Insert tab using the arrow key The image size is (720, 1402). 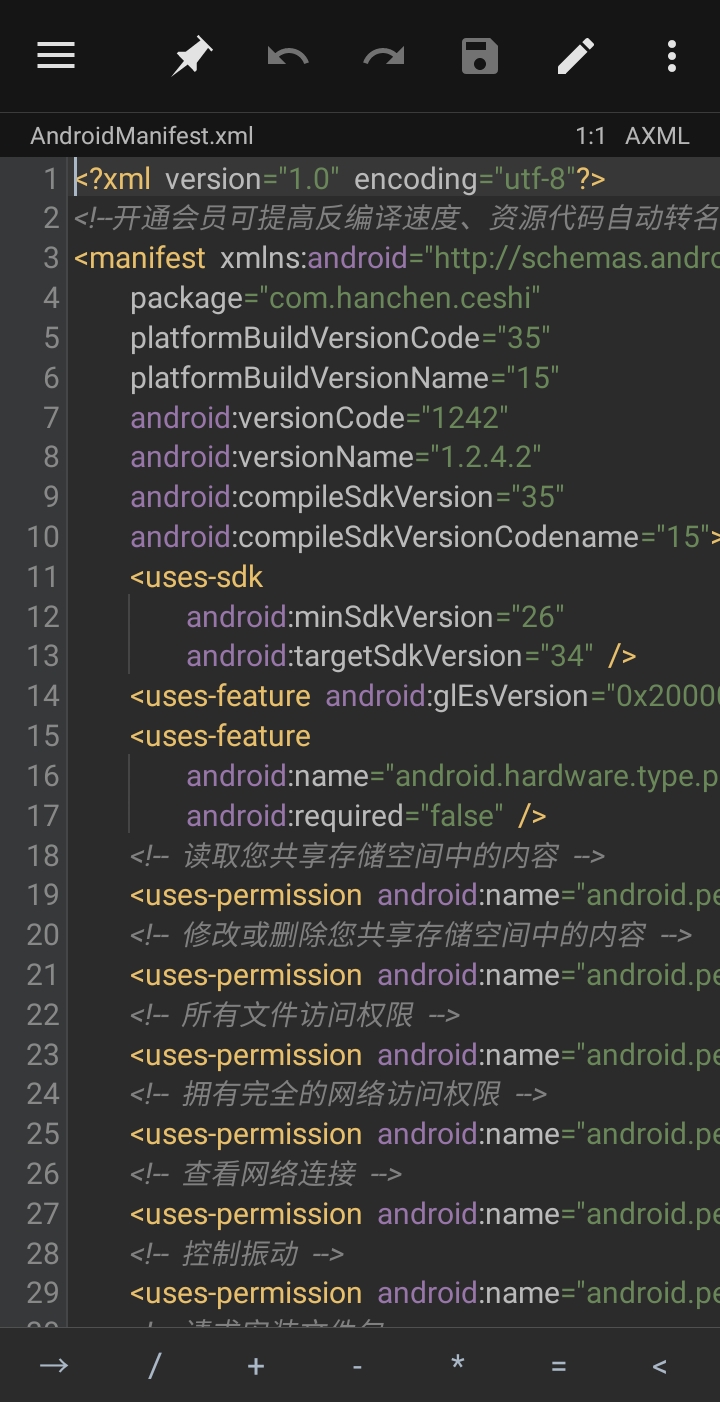pyautogui.click(x=53, y=1365)
